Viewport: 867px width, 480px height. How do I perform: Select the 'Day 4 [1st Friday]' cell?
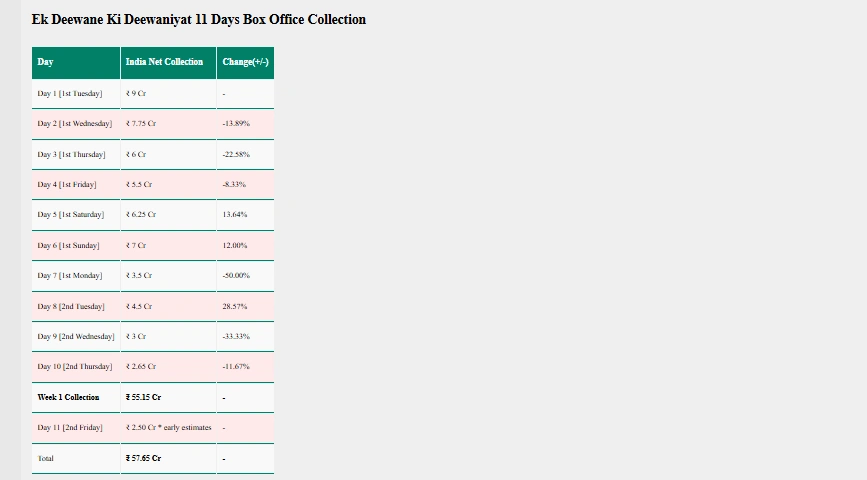(x=67, y=185)
